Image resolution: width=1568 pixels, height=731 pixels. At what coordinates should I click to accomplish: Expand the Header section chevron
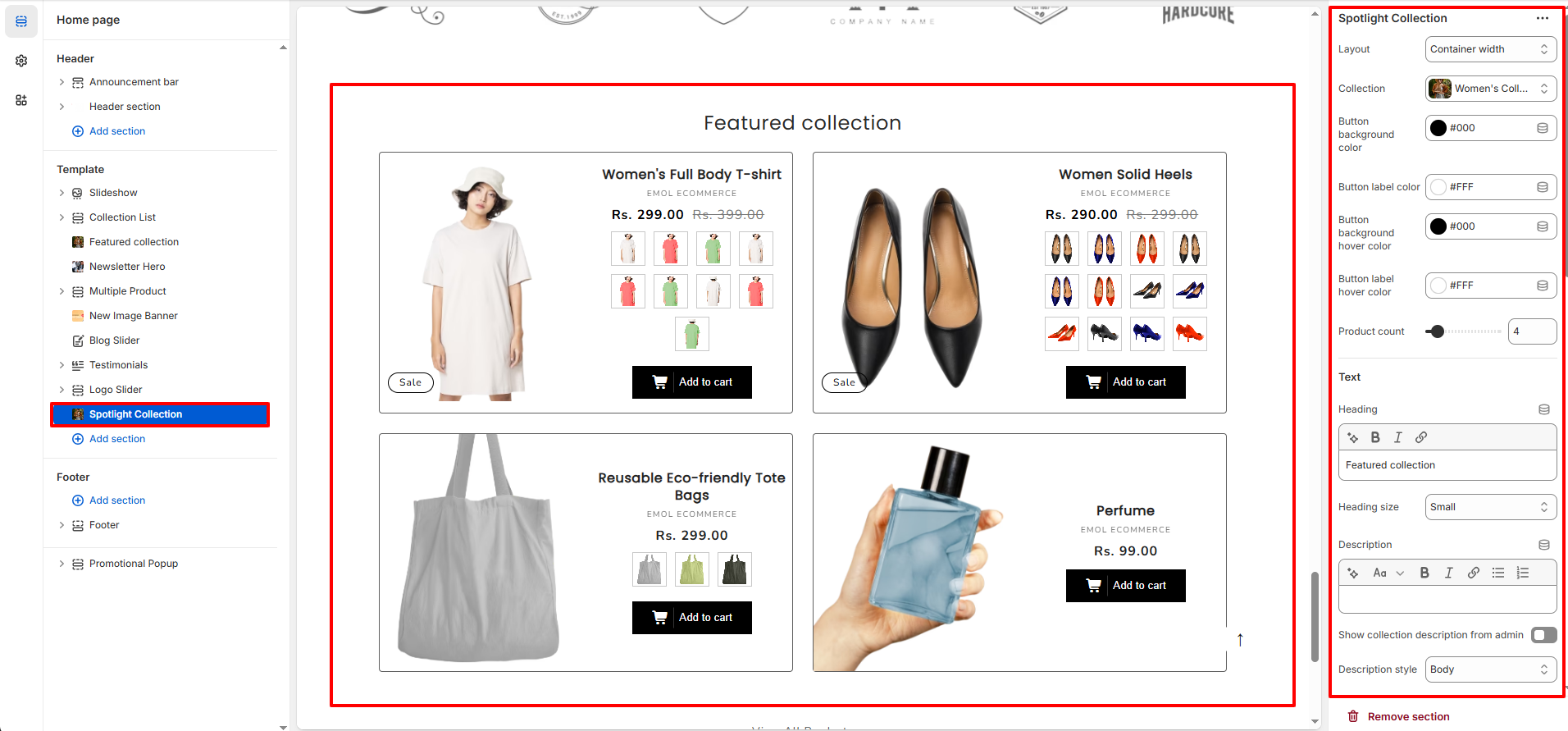click(x=62, y=107)
